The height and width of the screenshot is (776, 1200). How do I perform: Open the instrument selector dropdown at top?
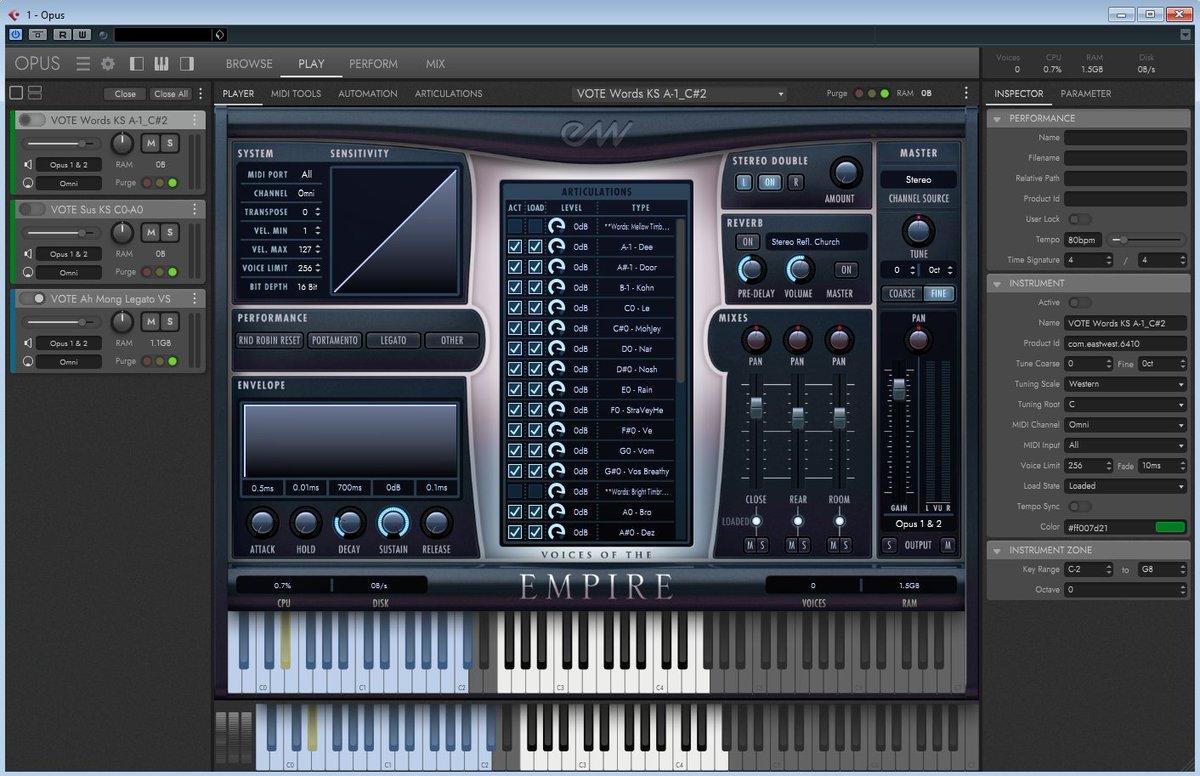point(680,93)
